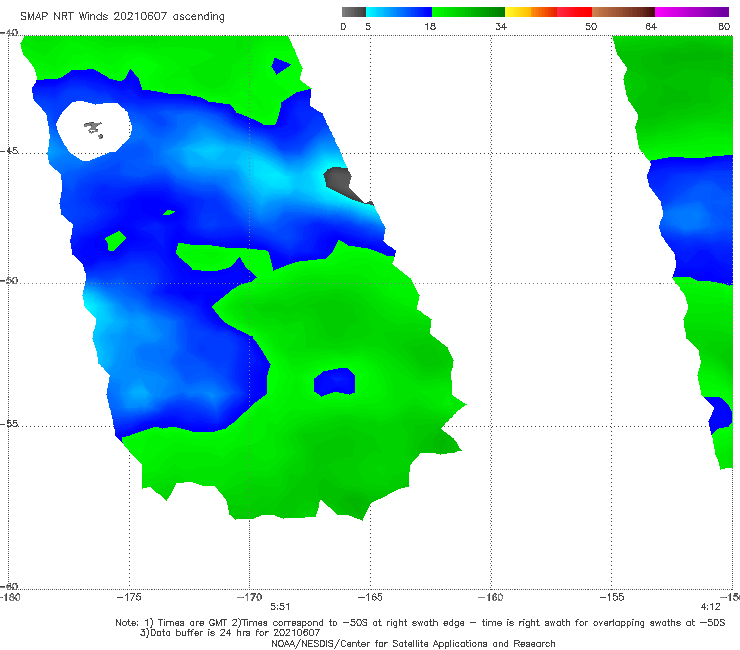Click the cyan-to-blue segment of the color bar
740x650 pixels.
[399, 12]
